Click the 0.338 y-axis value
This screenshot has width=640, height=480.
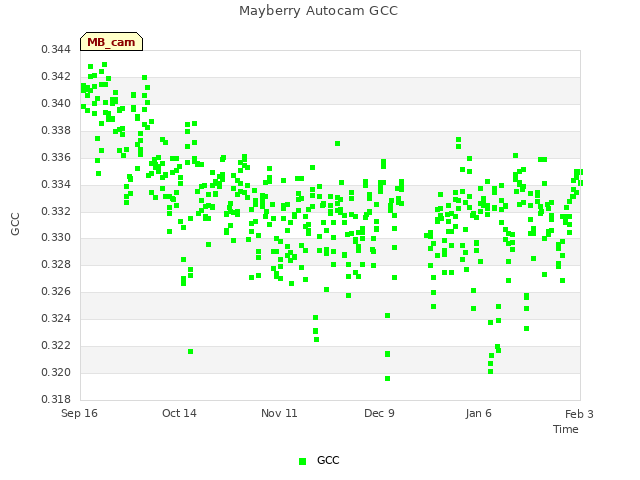pos(56,131)
